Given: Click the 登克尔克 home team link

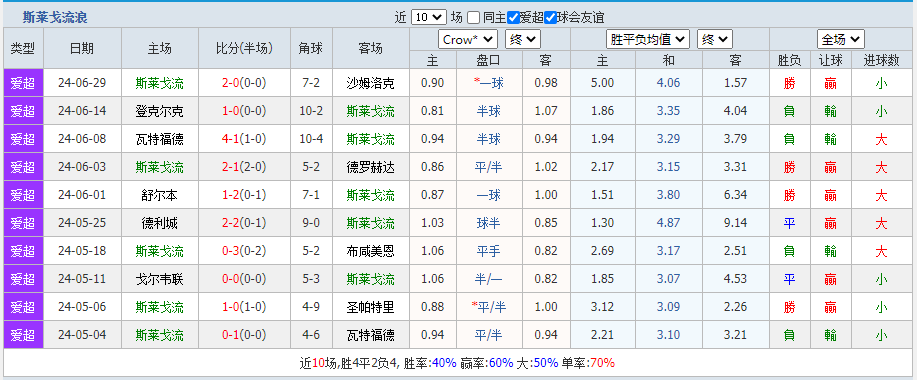Looking at the screenshot, I should [x=160, y=111].
